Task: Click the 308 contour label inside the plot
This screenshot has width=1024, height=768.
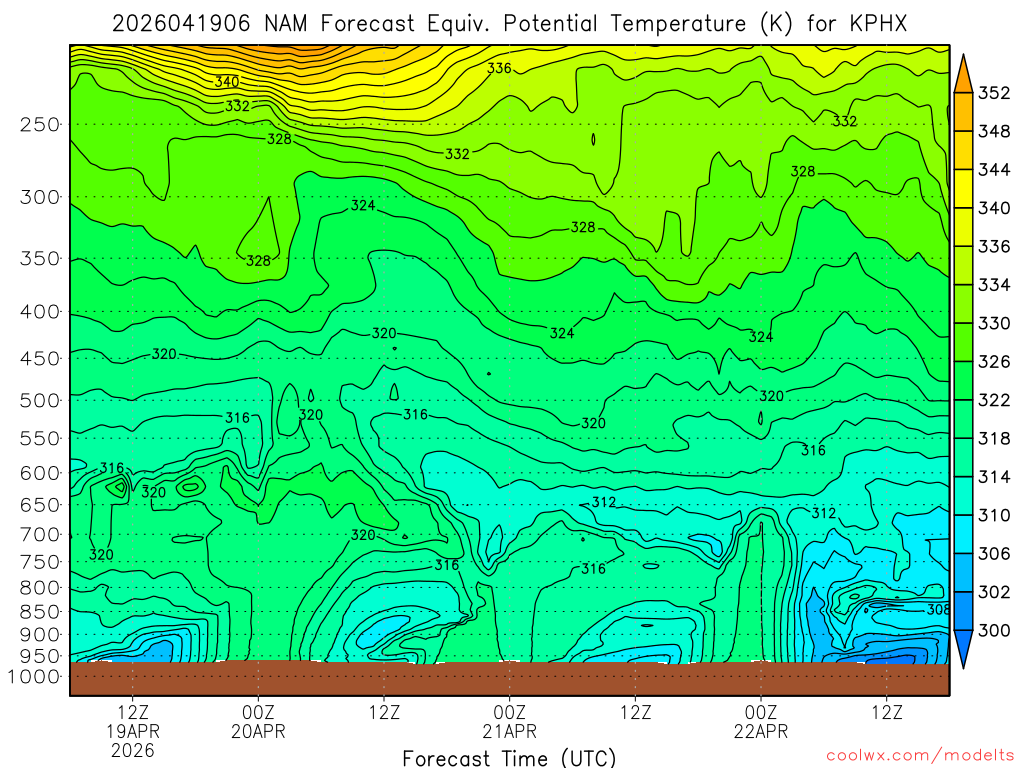Action: (x=938, y=609)
